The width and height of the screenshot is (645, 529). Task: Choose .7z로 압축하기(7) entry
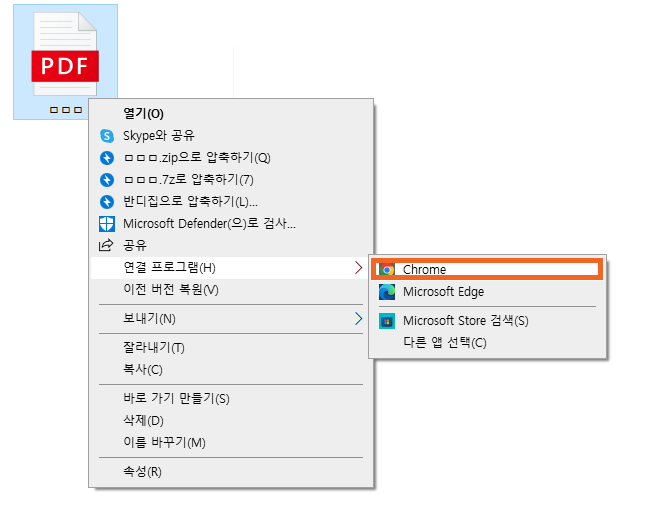click(x=231, y=180)
